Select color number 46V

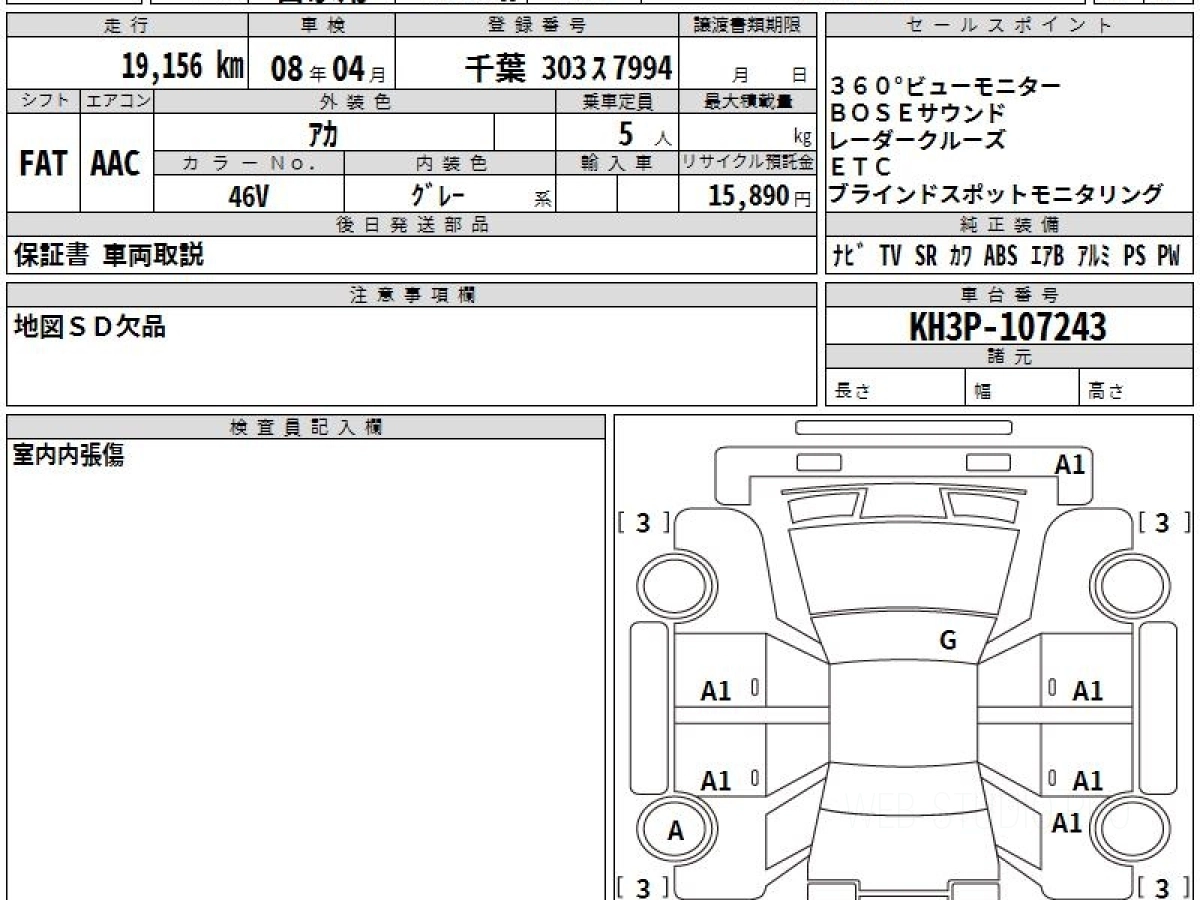(248, 197)
